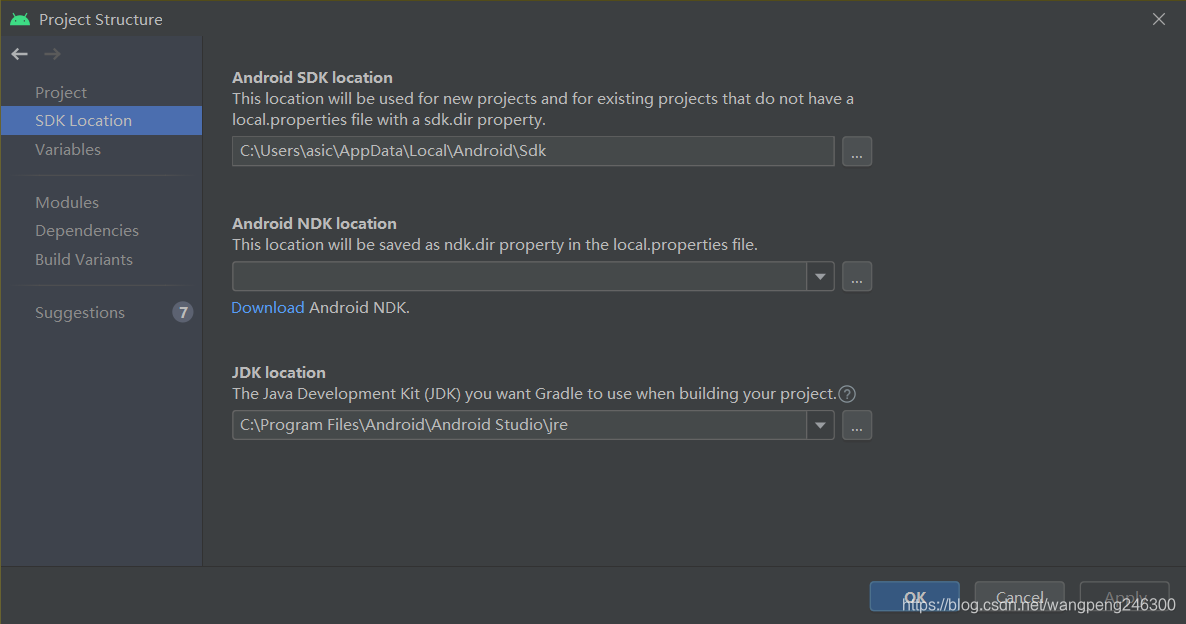Click the Android SDK path text field

(x=533, y=151)
